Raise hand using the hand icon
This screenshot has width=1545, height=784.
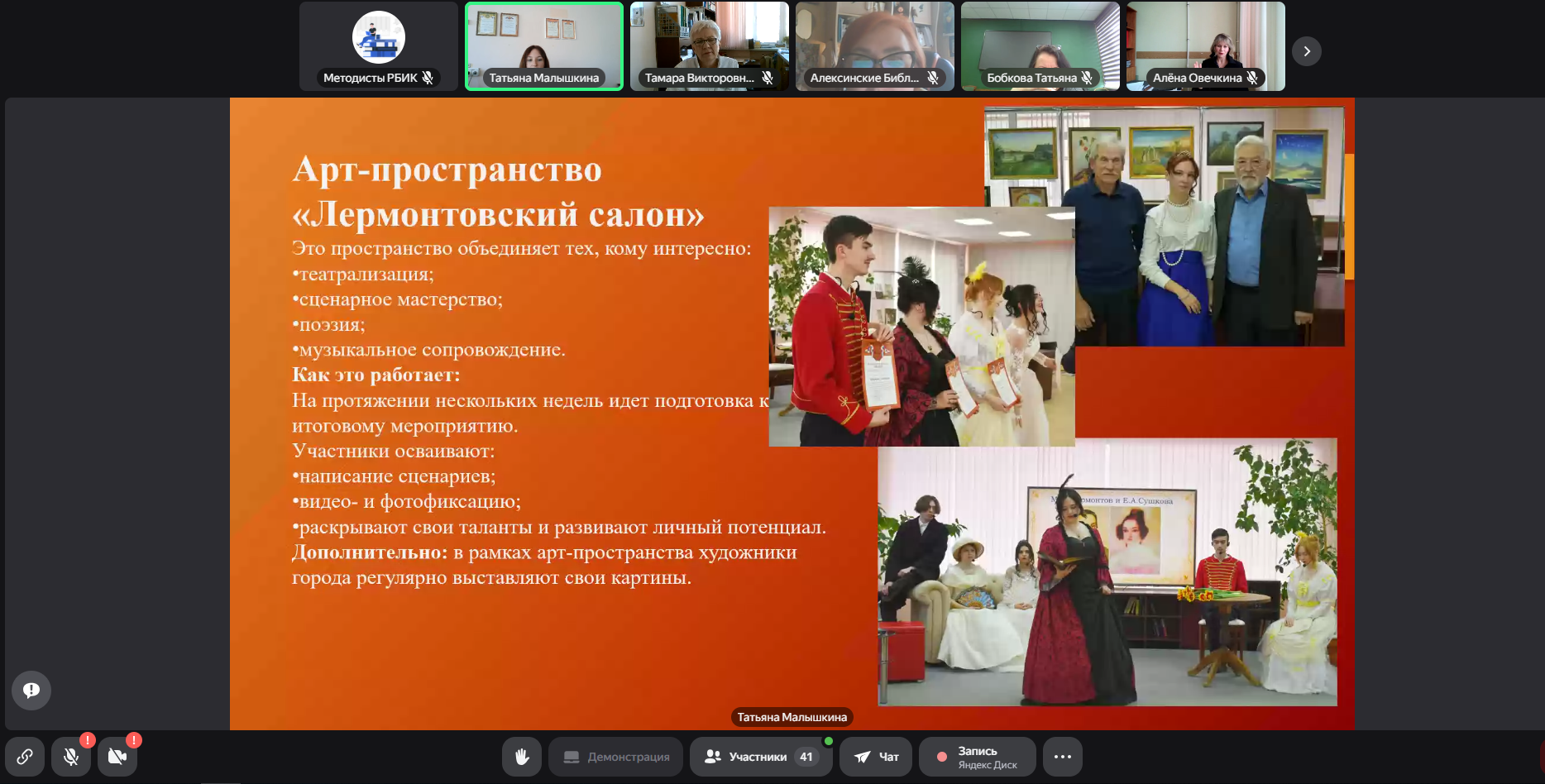pos(522,757)
